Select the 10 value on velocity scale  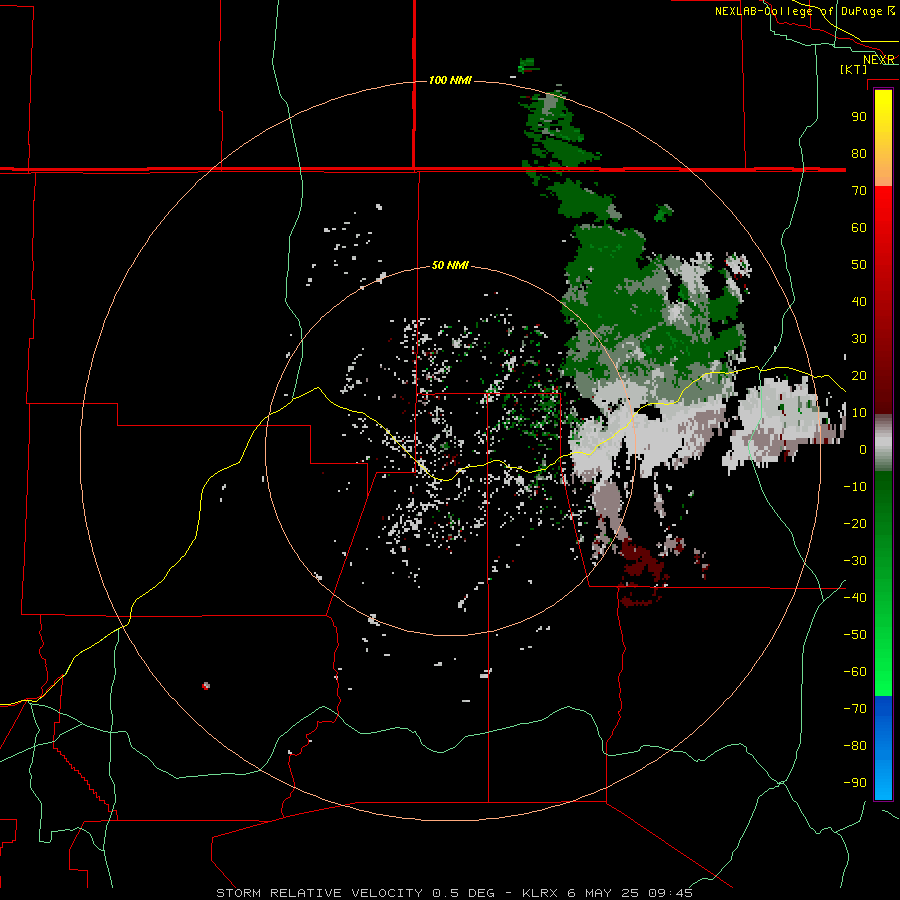(x=859, y=413)
